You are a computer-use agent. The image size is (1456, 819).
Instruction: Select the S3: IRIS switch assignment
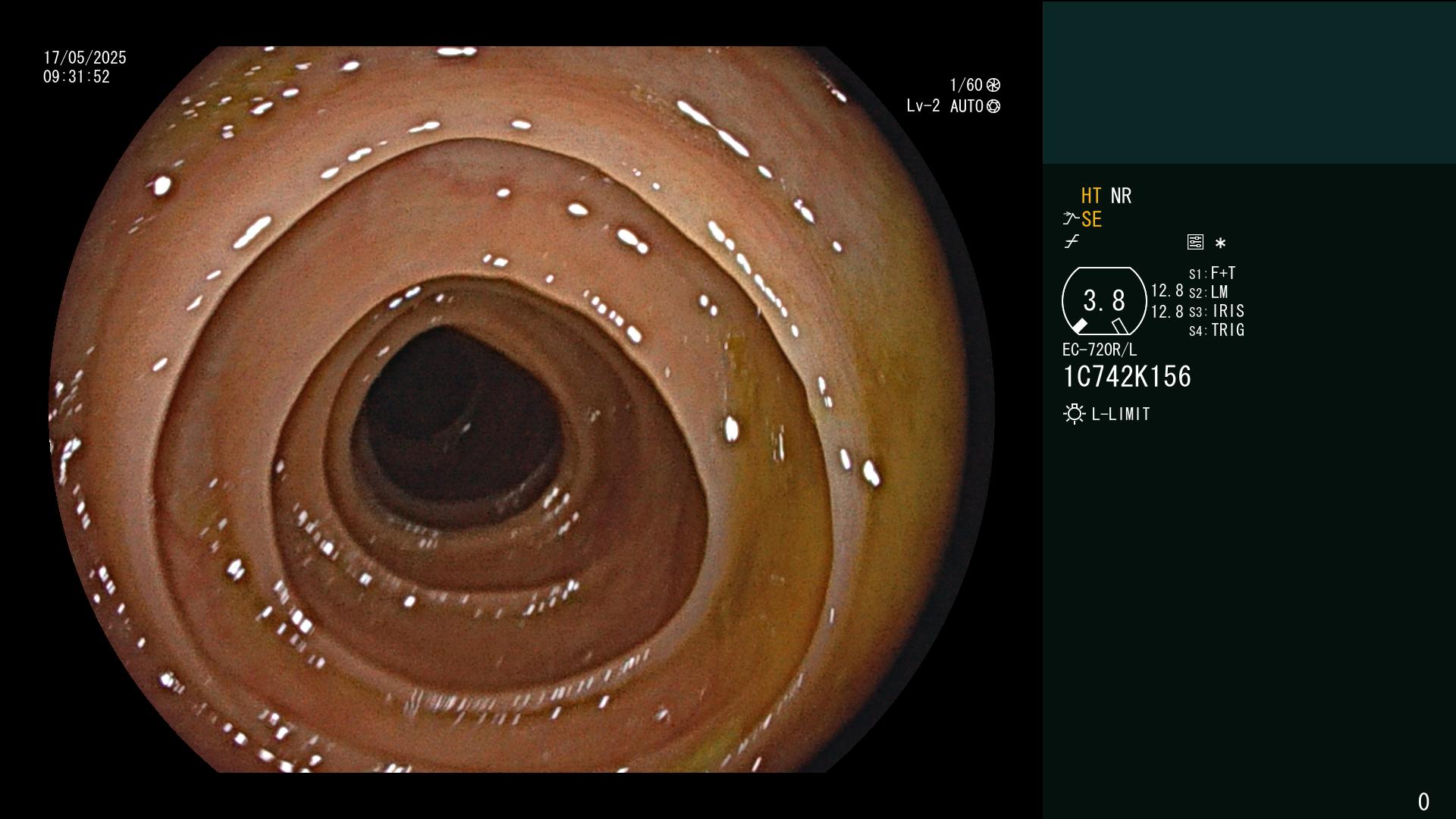[1217, 311]
